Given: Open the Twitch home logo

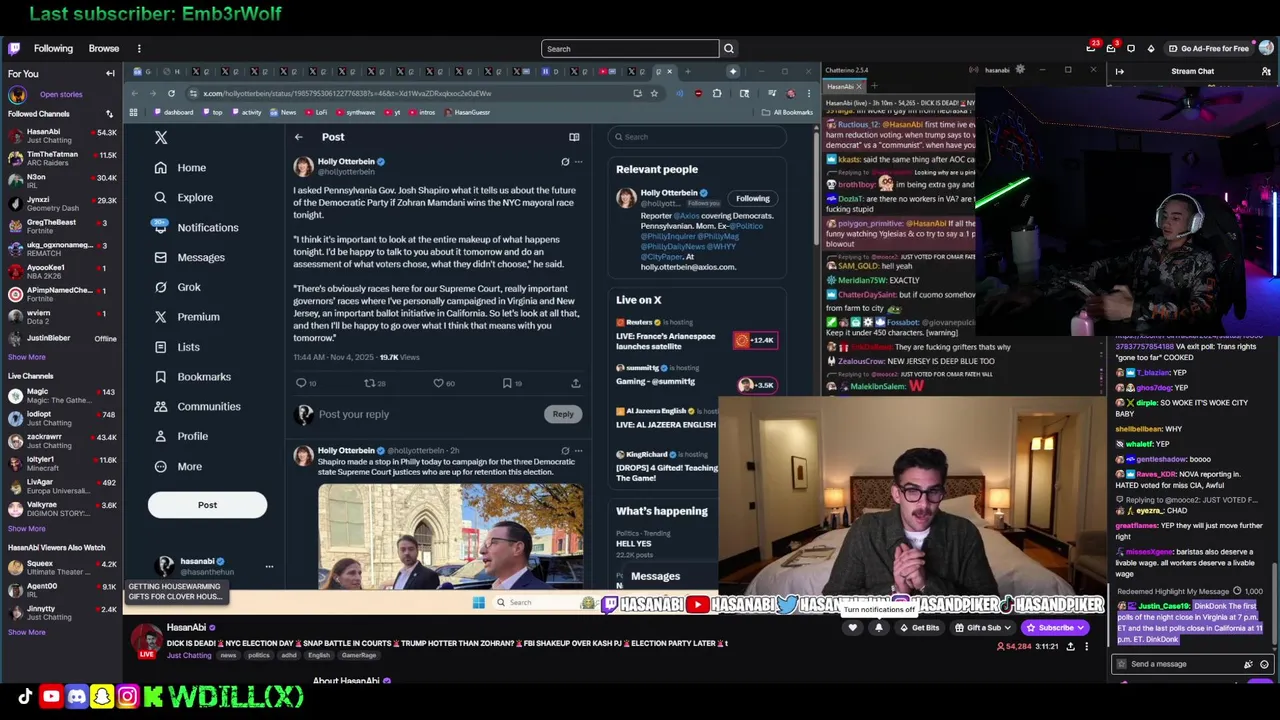Looking at the screenshot, I should coord(14,48).
